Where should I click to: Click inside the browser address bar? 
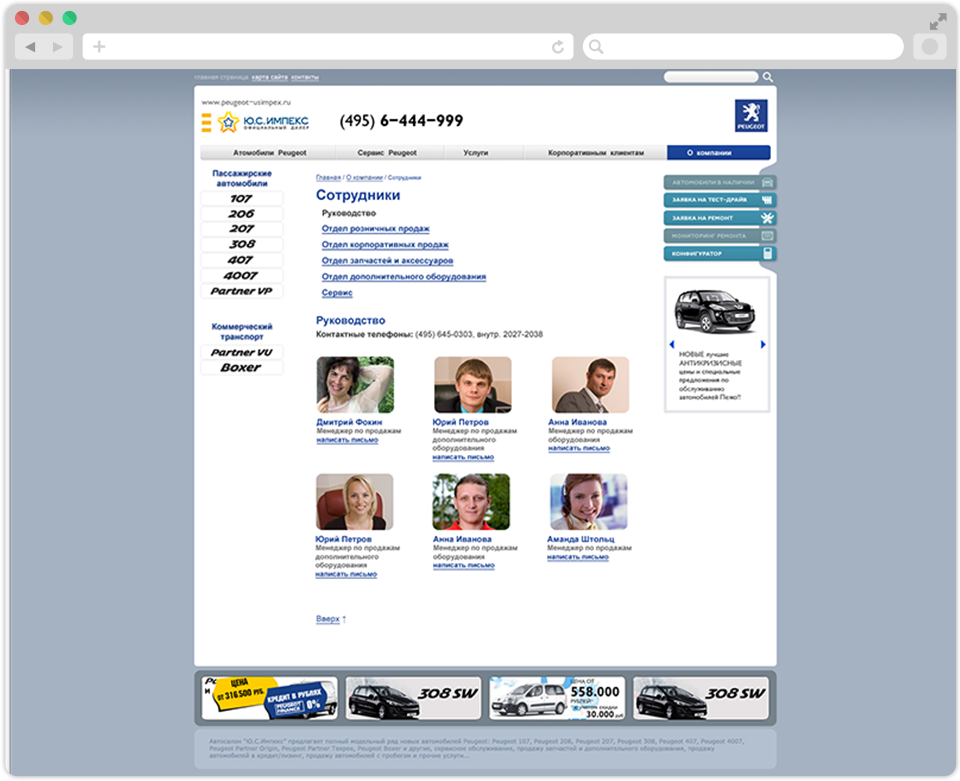(x=328, y=47)
